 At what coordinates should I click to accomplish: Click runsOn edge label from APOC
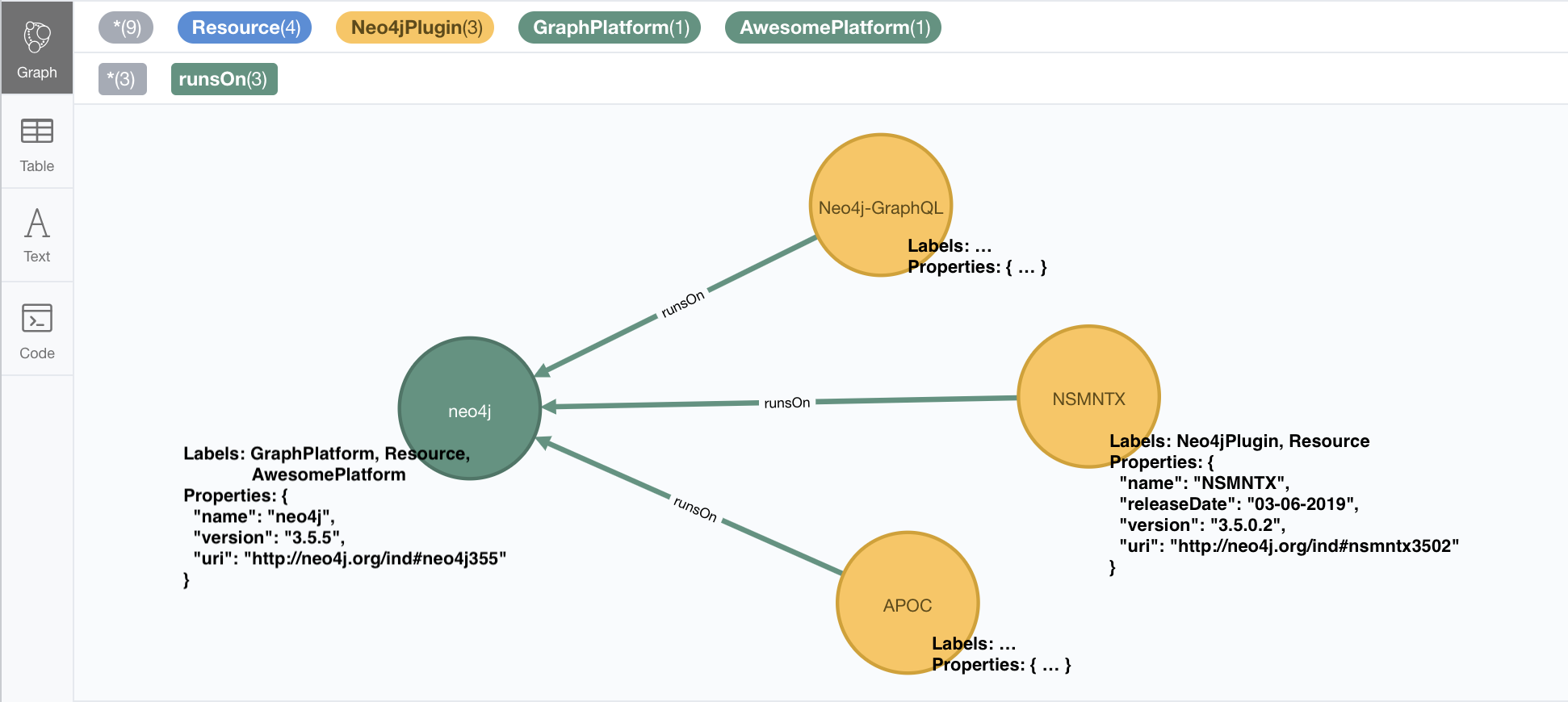tap(695, 508)
